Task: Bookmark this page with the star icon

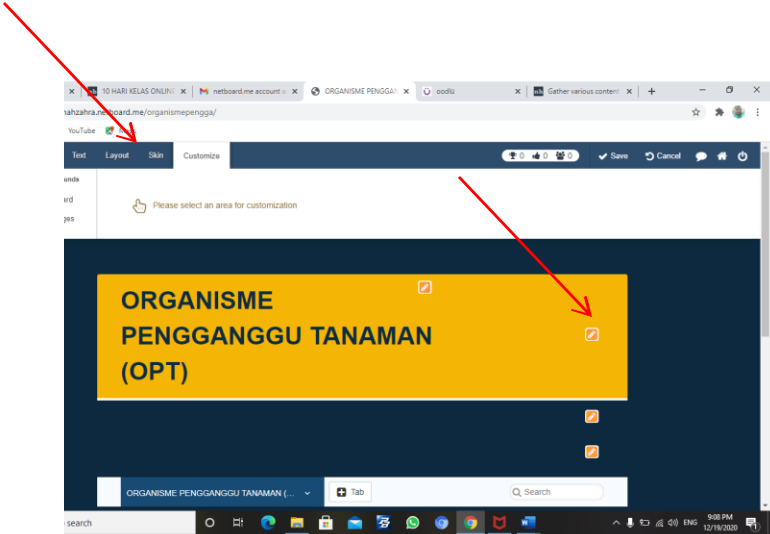Action: tap(696, 112)
